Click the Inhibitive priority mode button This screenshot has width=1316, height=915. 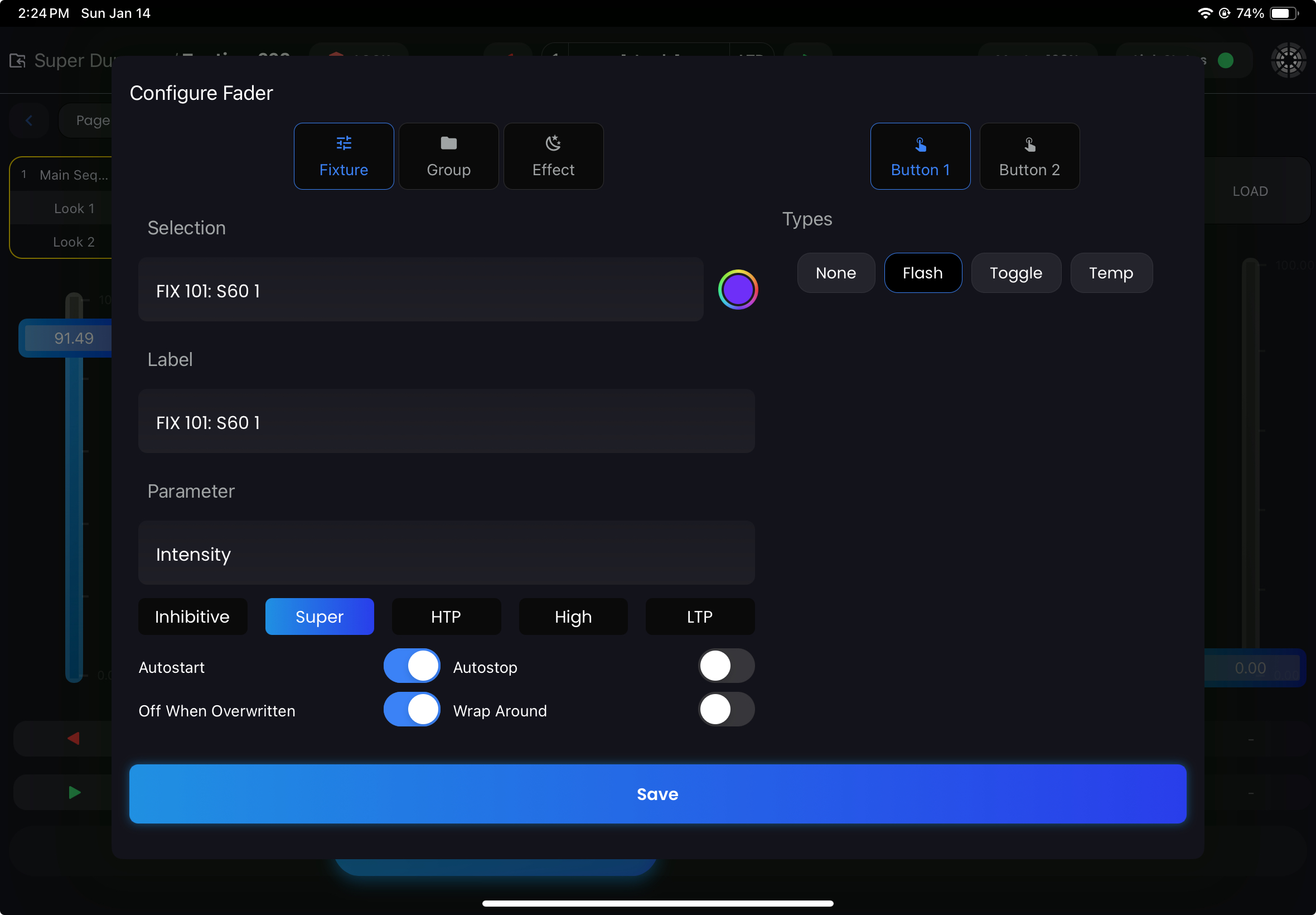coord(192,616)
